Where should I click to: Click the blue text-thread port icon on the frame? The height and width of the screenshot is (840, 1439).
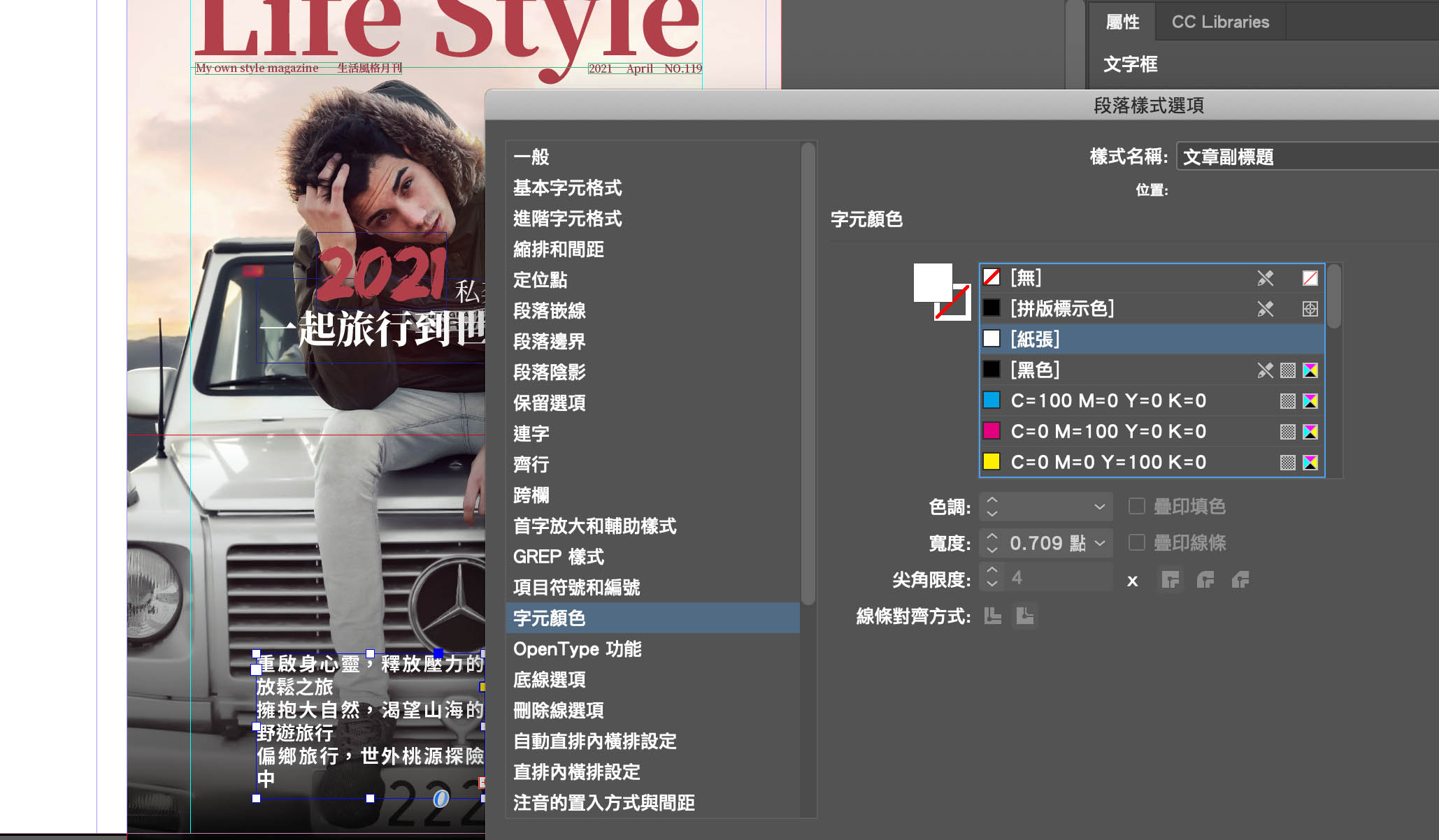441,798
